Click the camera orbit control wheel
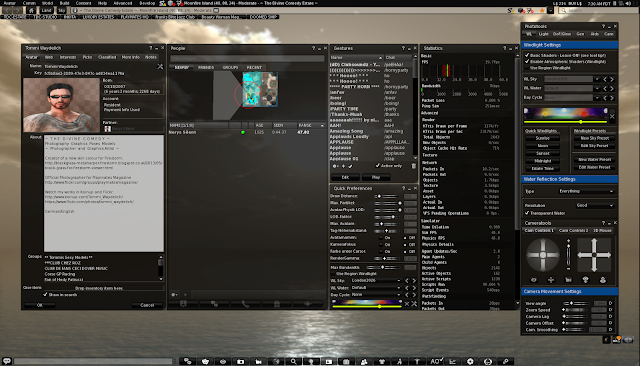Viewport: 640px width, 366px height. coord(542,255)
